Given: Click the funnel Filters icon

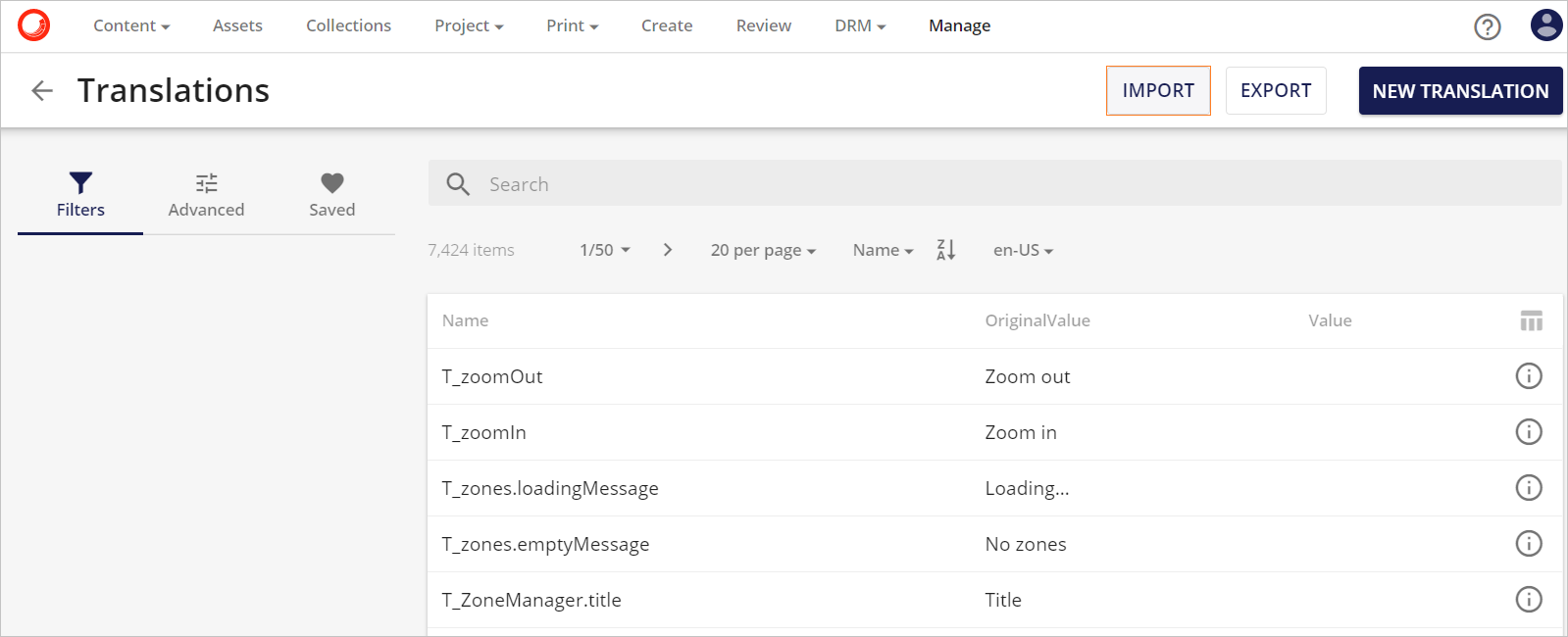Looking at the screenshot, I should pyautogui.click(x=80, y=182).
